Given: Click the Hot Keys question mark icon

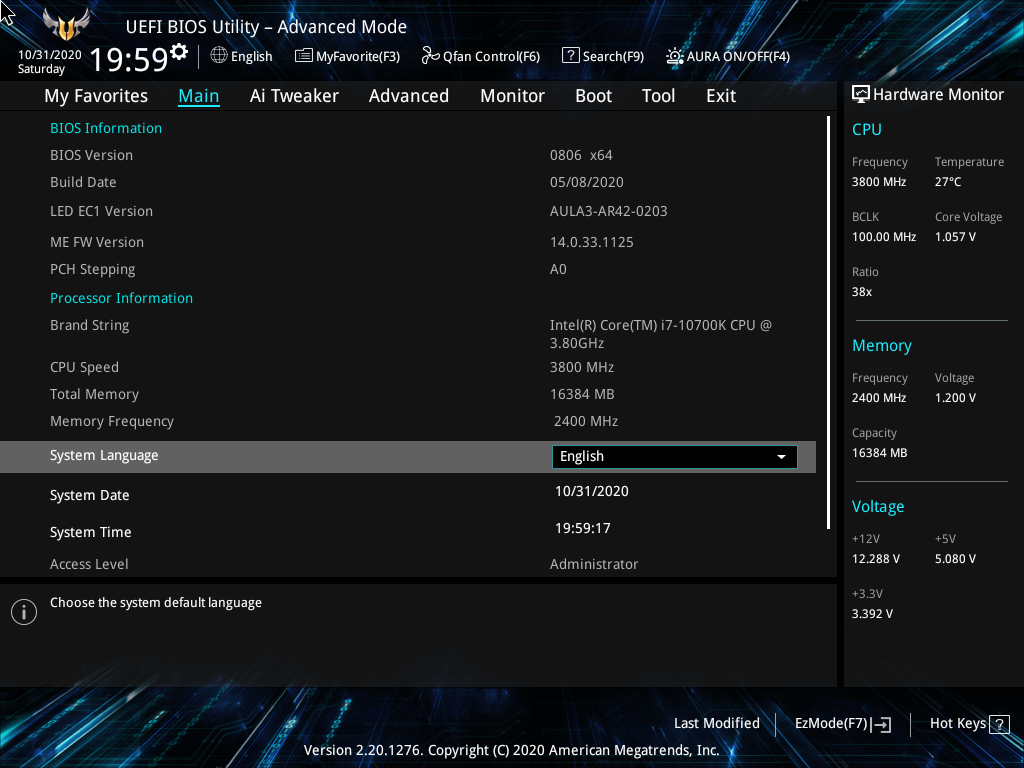Looking at the screenshot, I should pyautogui.click(x=999, y=724).
